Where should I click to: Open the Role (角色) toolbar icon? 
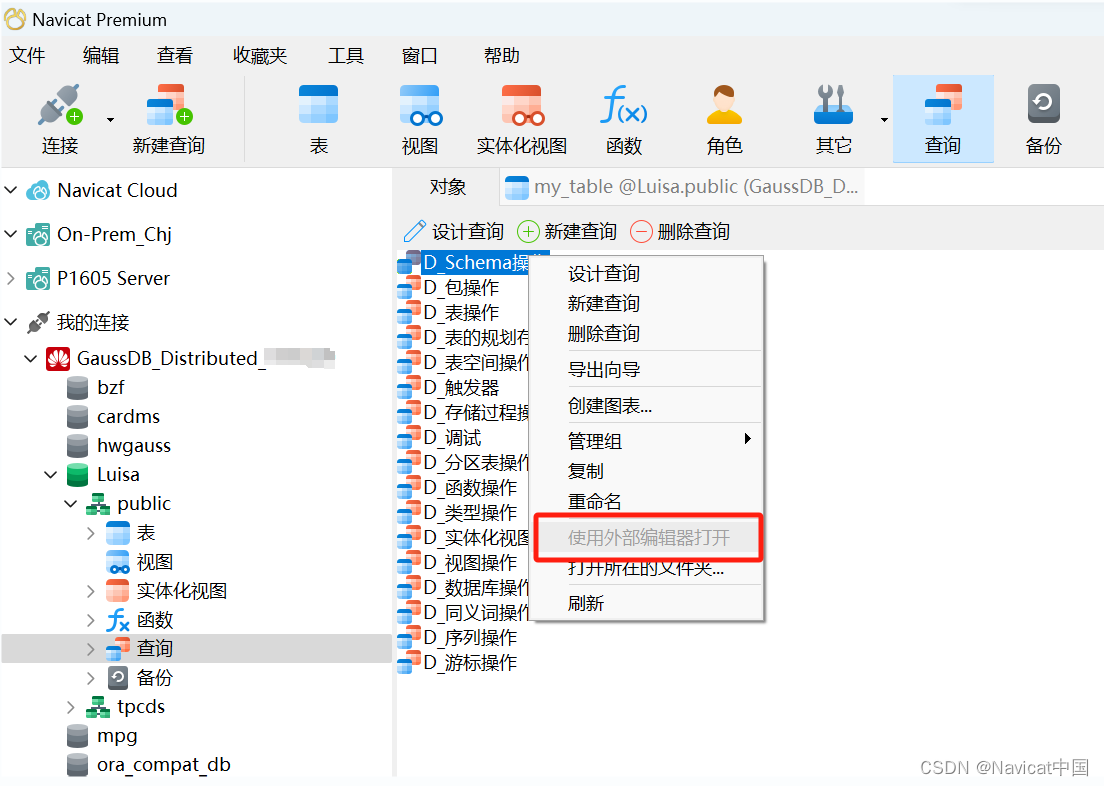click(724, 105)
